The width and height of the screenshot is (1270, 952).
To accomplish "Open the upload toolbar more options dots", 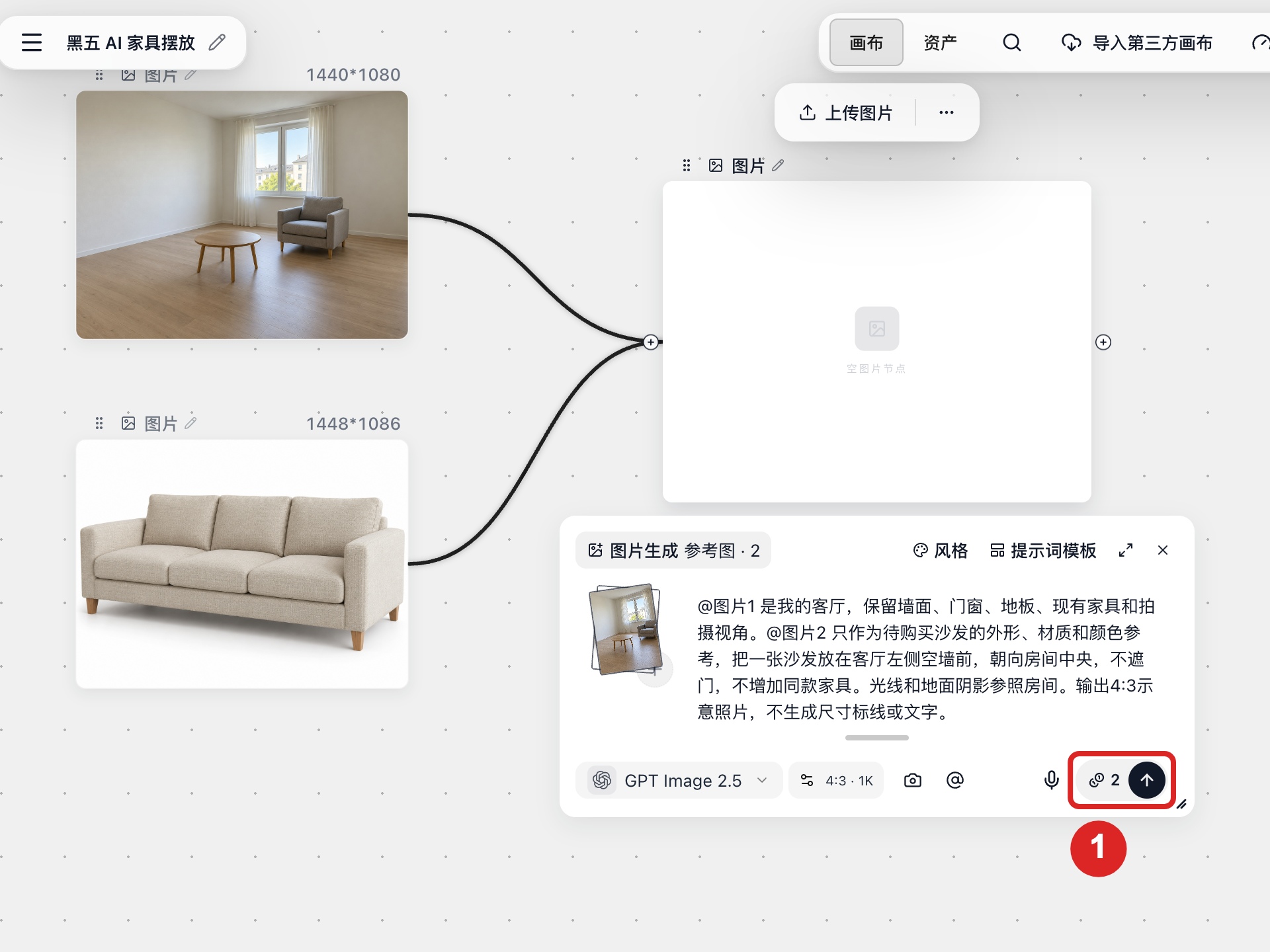I will point(947,112).
